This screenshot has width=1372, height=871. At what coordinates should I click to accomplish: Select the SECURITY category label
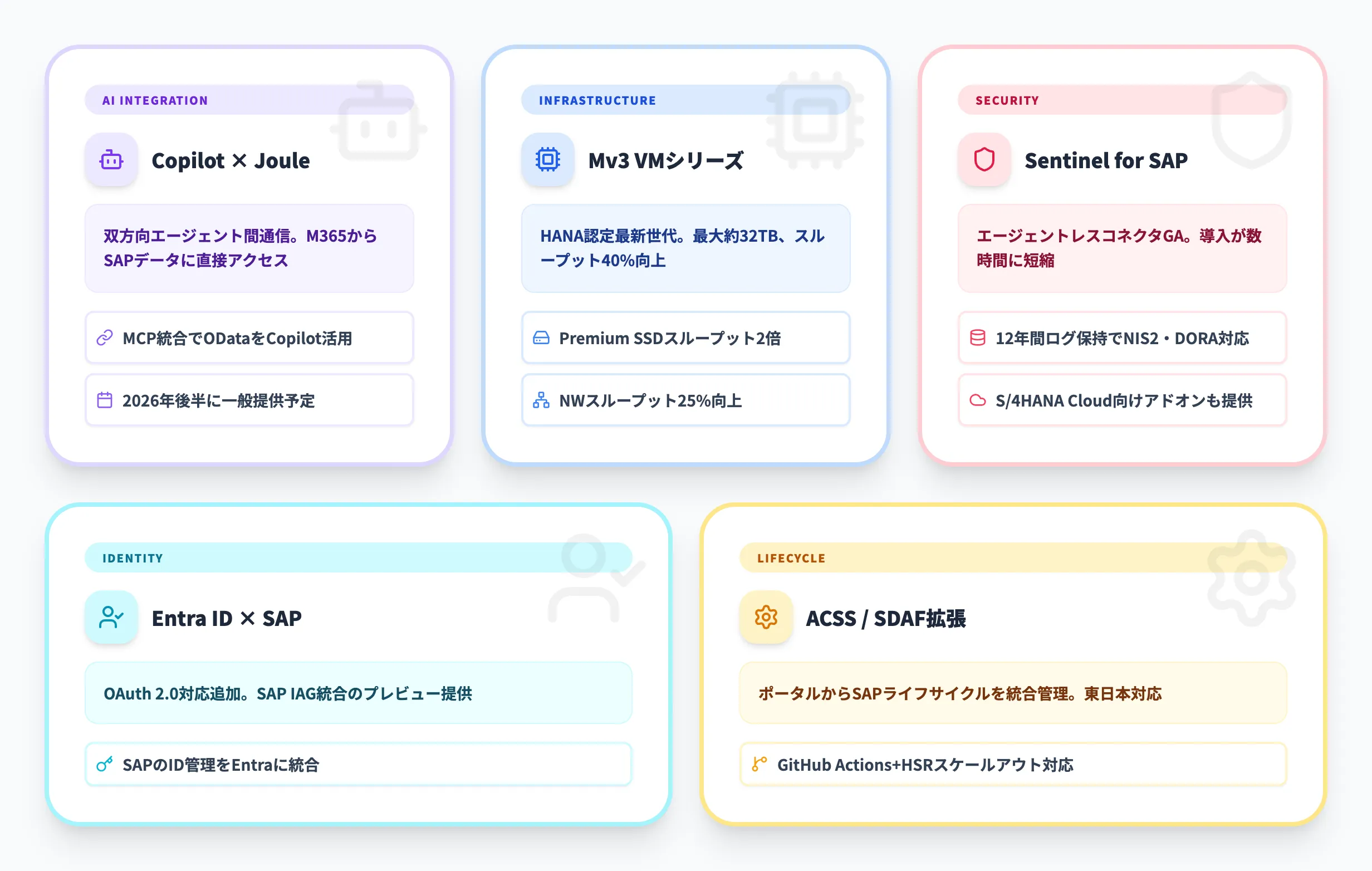1007,100
